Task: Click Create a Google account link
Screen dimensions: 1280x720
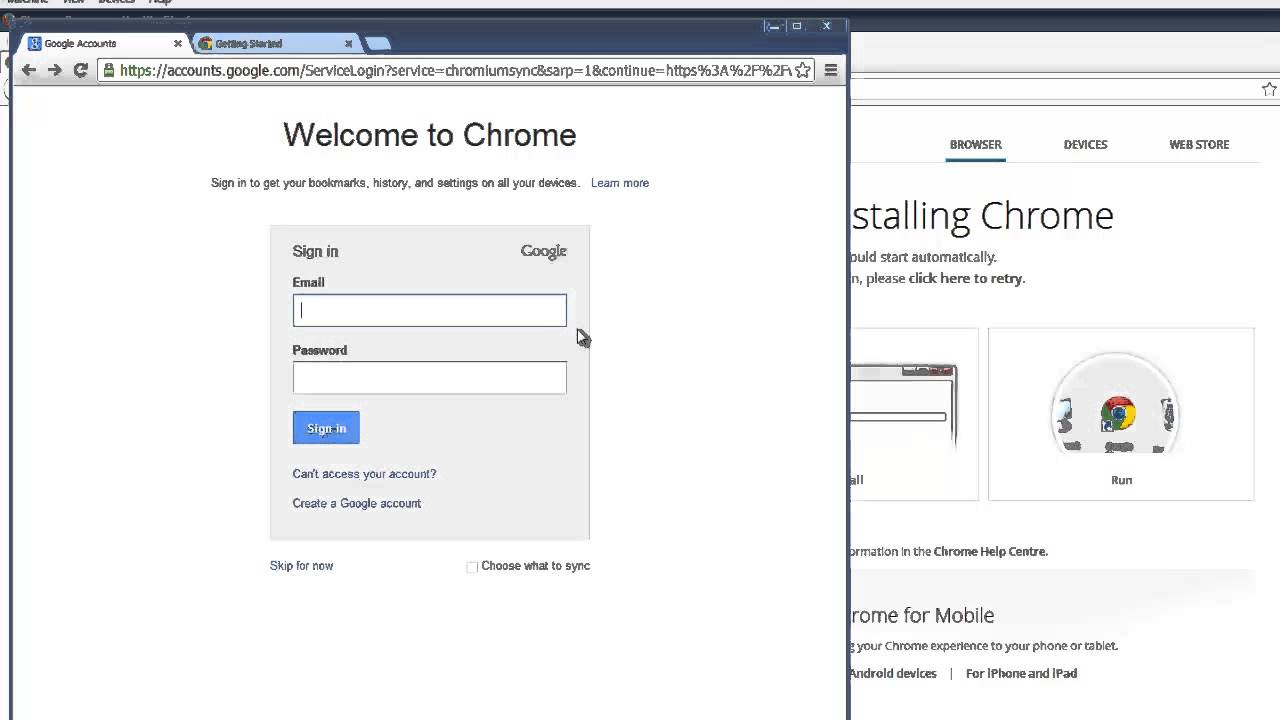Action: [x=357, y=503]
